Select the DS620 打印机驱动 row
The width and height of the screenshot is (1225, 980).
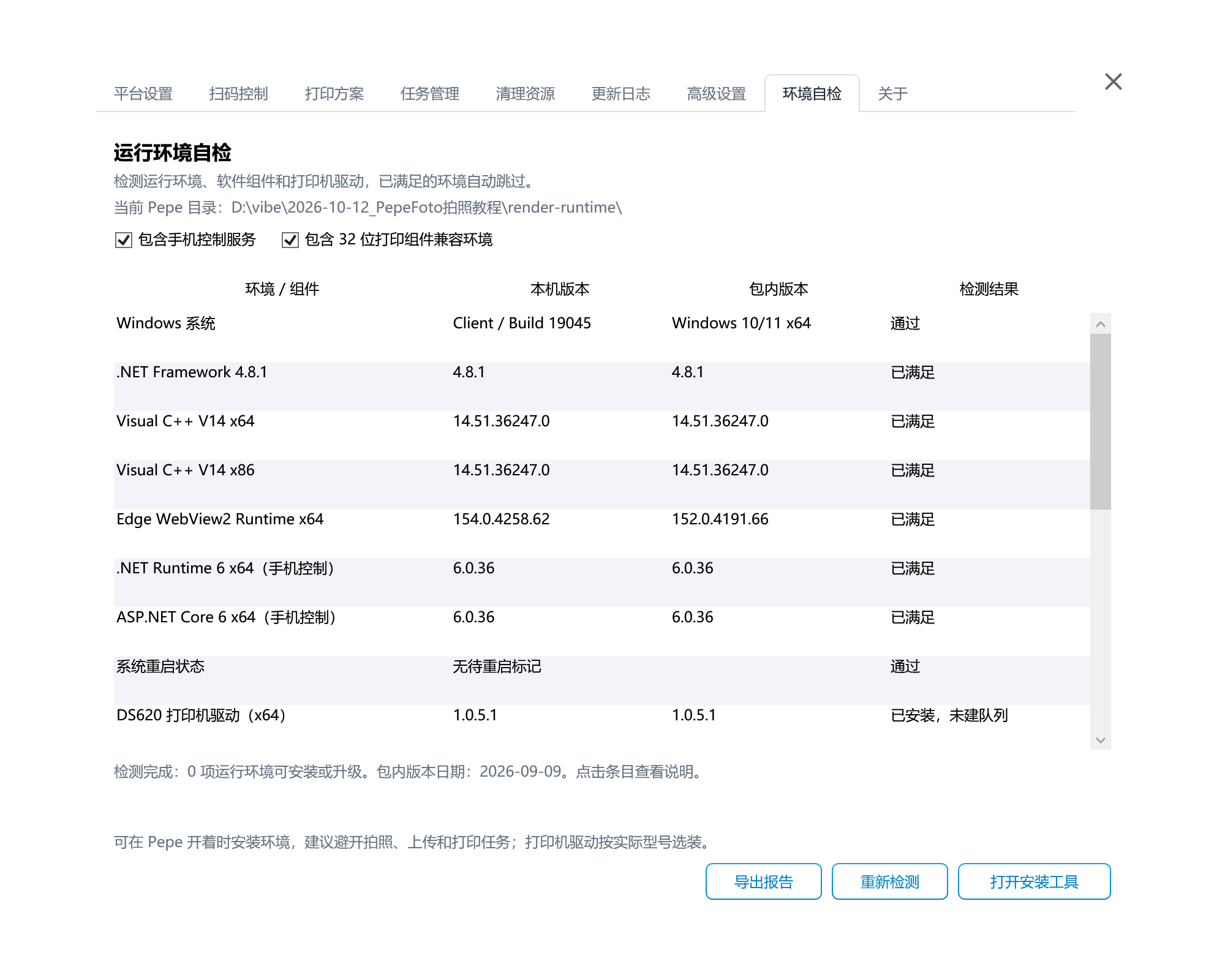tap(602, 727)
